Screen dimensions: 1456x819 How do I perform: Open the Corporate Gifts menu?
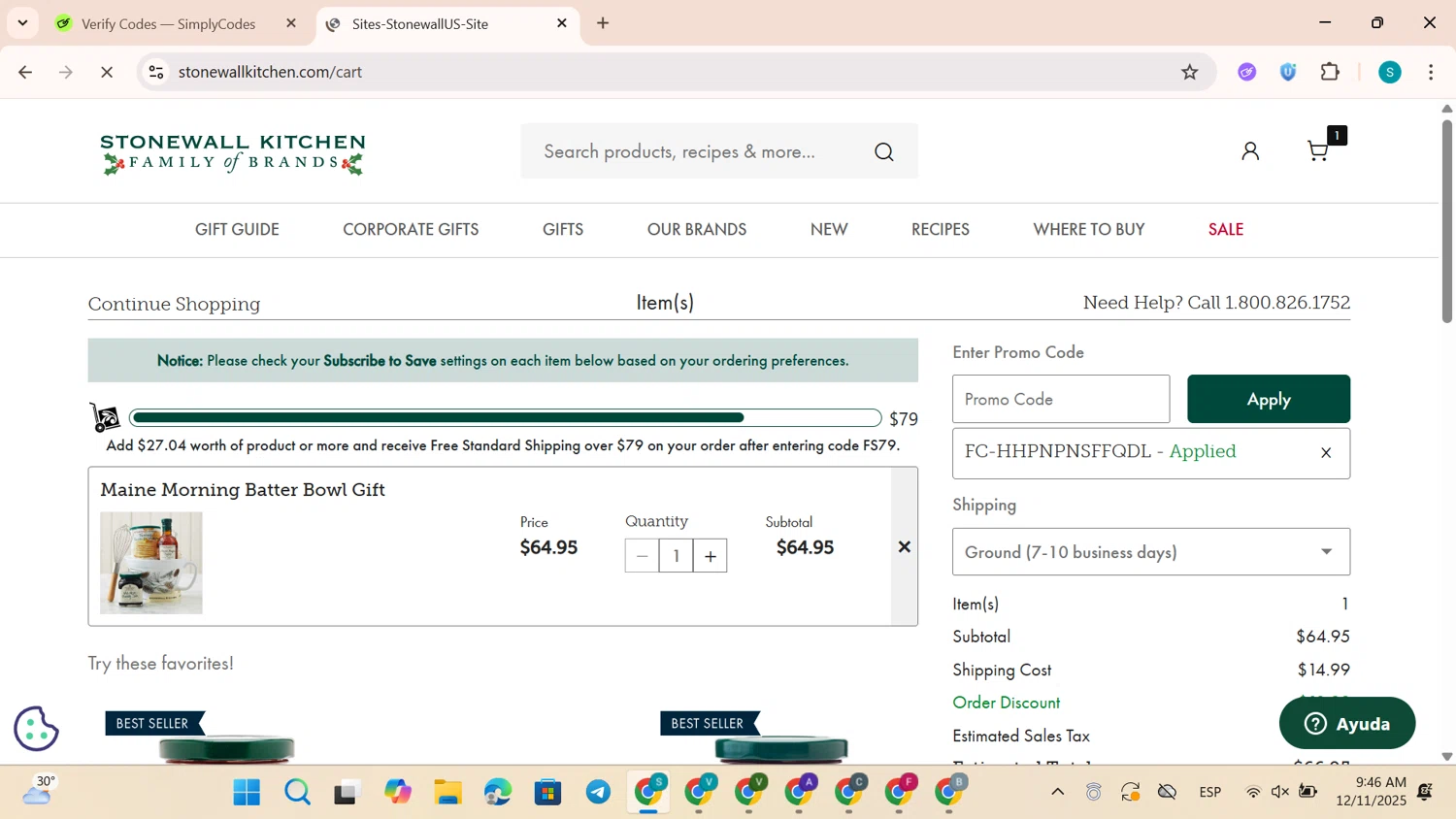(x=411, y=230)
